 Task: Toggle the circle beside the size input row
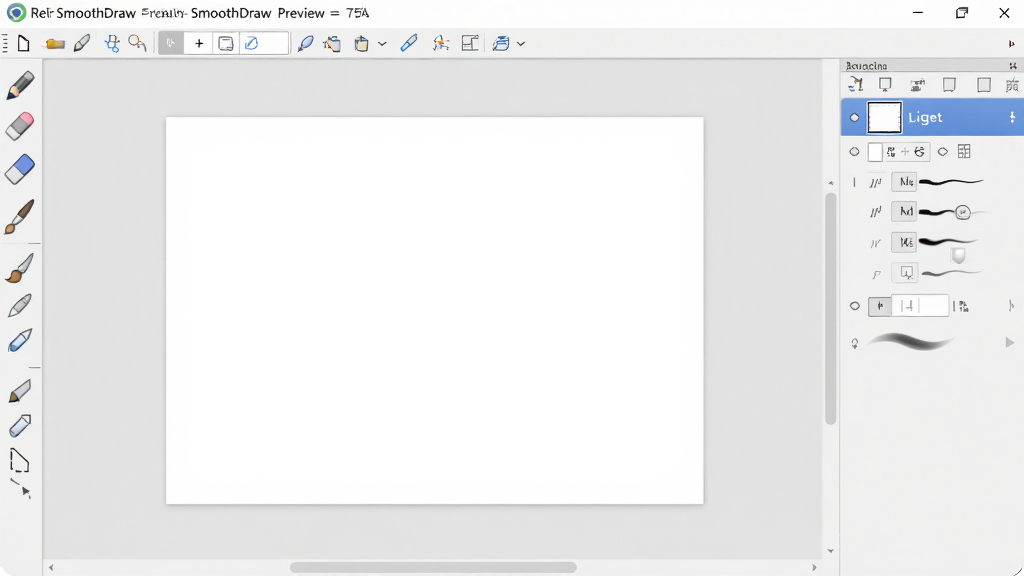point(854,306)
